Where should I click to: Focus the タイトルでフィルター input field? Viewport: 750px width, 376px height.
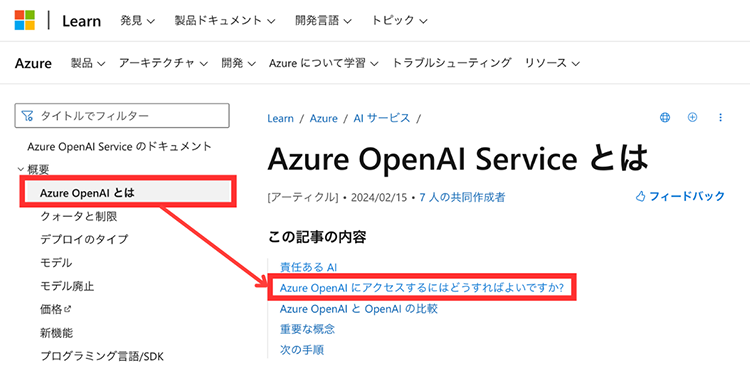click(x=122, y=115)
